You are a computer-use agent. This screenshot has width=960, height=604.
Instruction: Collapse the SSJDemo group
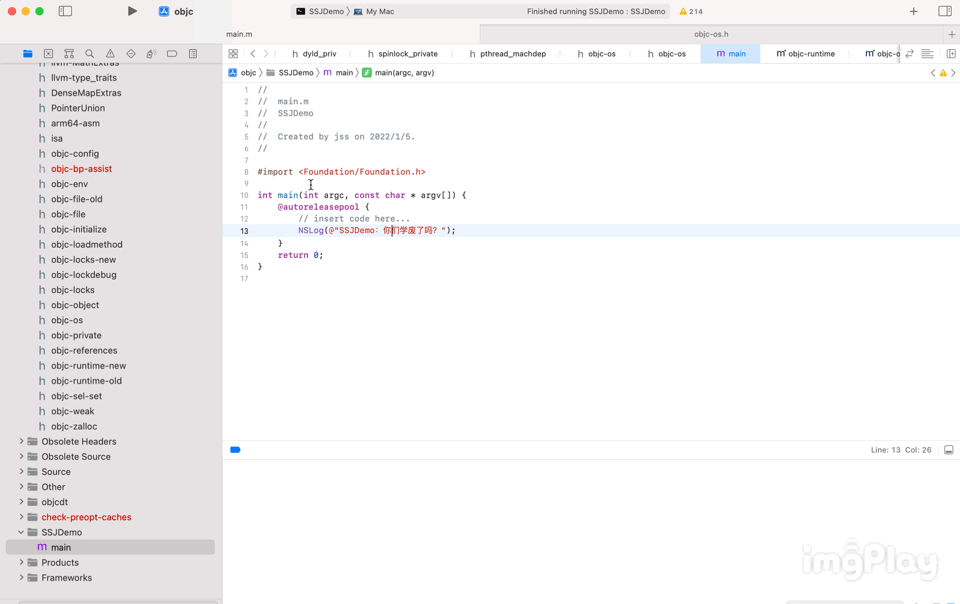[21, 532]
